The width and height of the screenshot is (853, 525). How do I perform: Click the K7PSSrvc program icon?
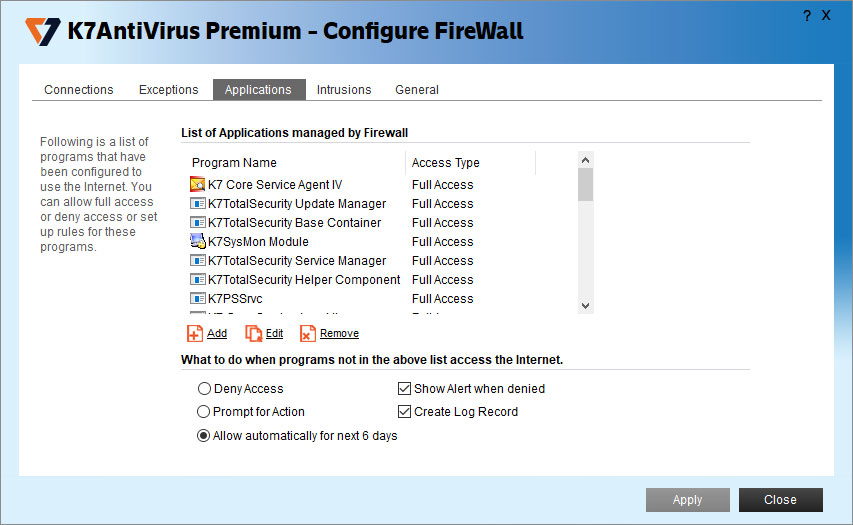(197, 298)
